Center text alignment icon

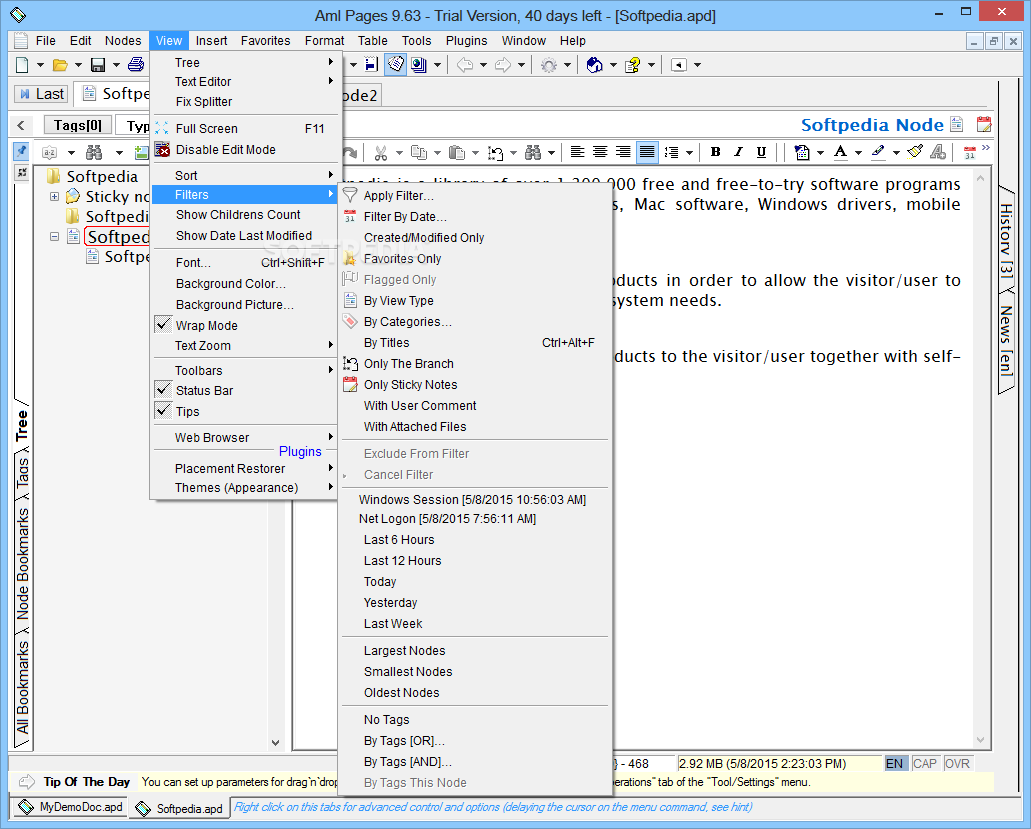click(600, 153)
